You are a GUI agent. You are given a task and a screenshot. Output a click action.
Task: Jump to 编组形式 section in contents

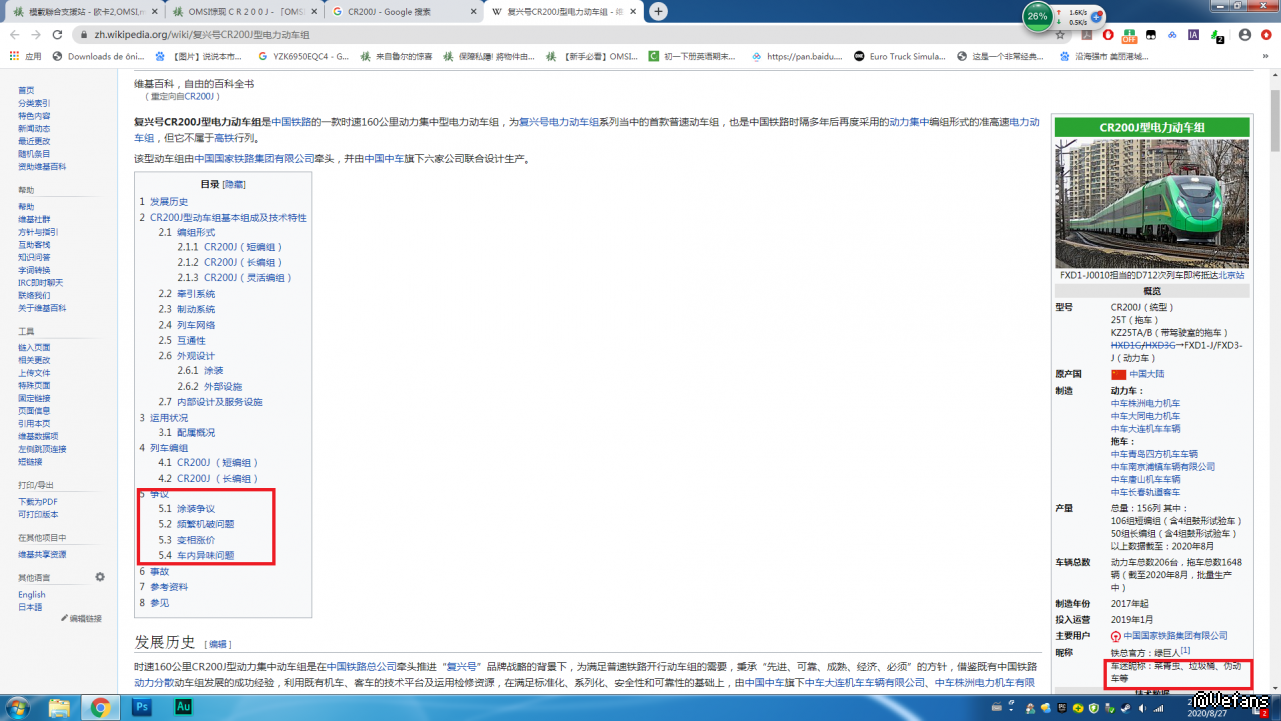[196, 232]
